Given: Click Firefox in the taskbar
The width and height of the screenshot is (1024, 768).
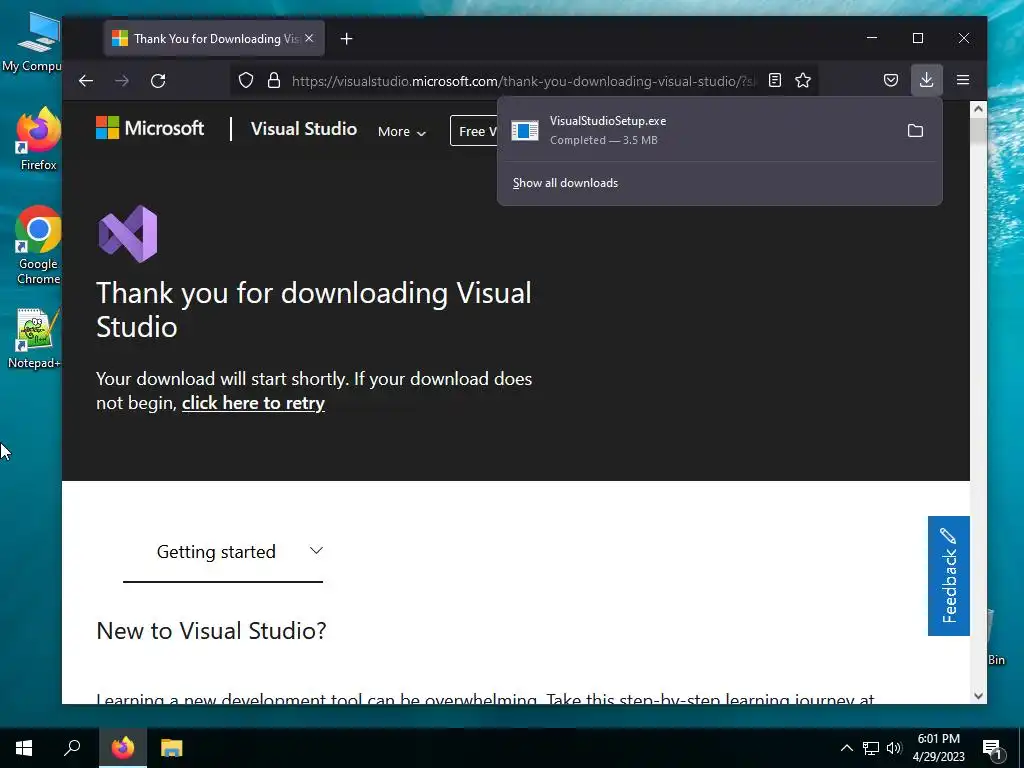Looking at the screenshot, I should pyautogui.click(x=123, y=748).
